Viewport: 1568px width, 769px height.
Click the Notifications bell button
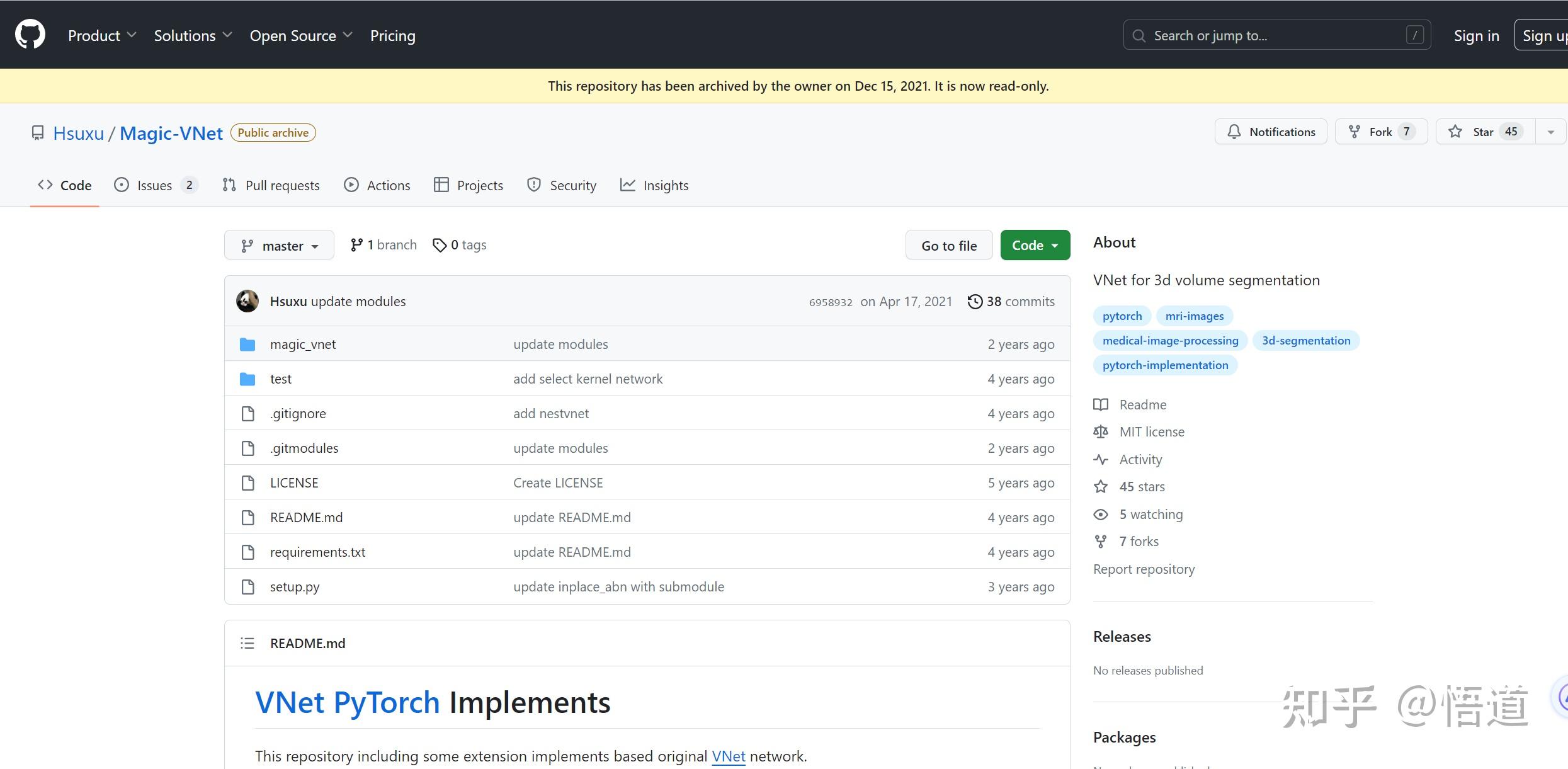[x=1271, y=132]
